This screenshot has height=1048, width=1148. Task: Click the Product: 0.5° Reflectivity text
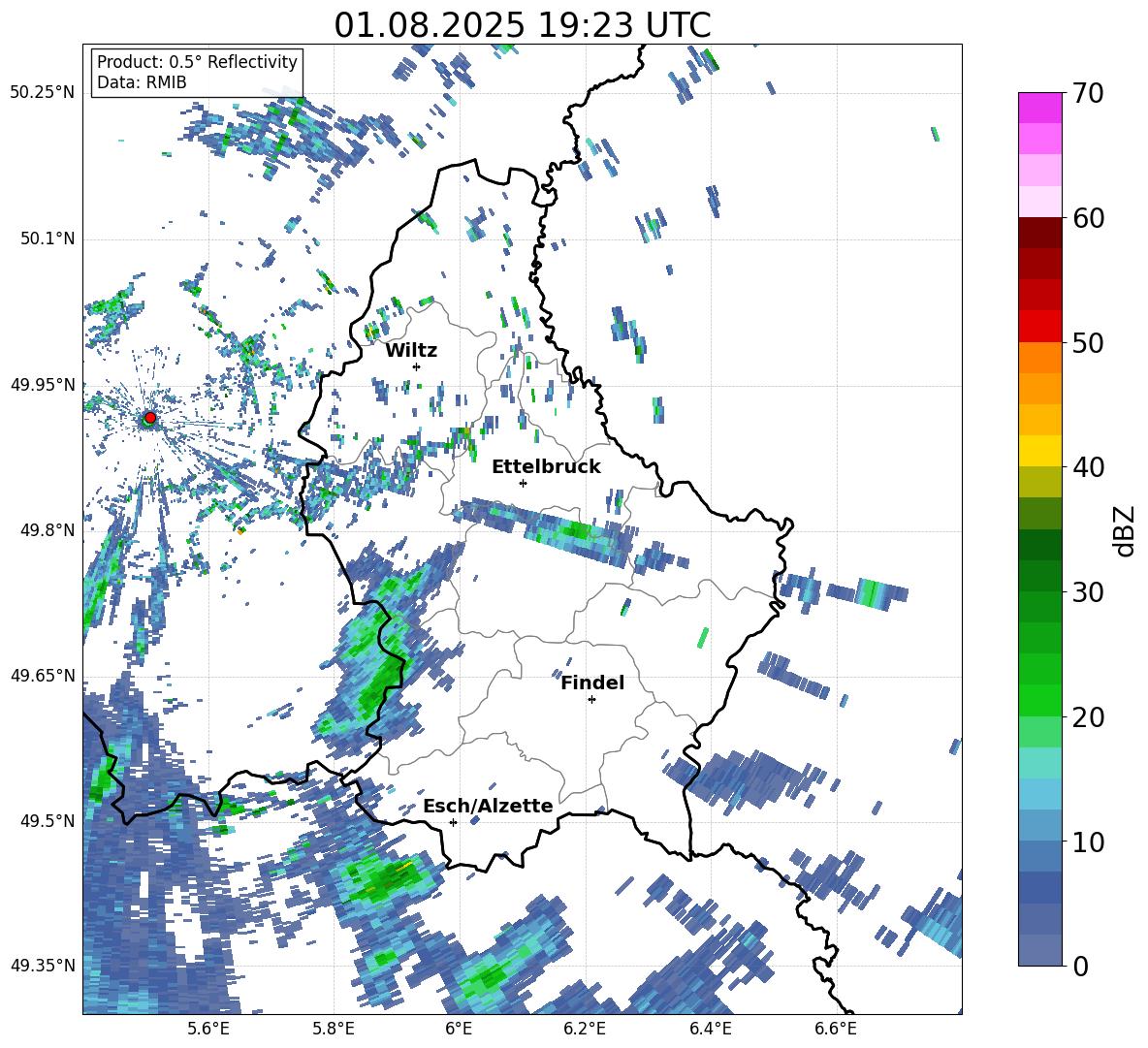(197, 61)
